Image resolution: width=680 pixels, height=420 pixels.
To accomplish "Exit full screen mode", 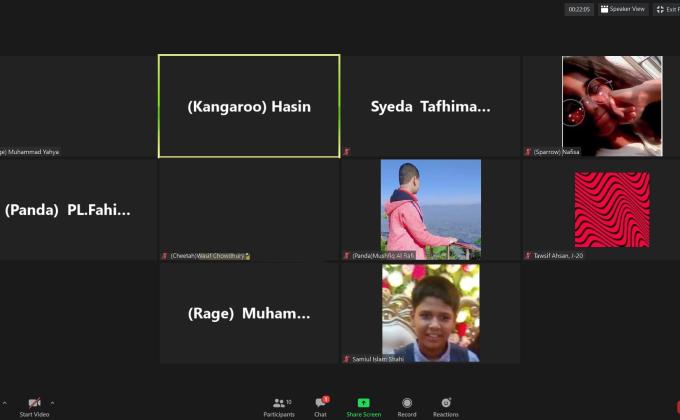I will tap(667, 9).
